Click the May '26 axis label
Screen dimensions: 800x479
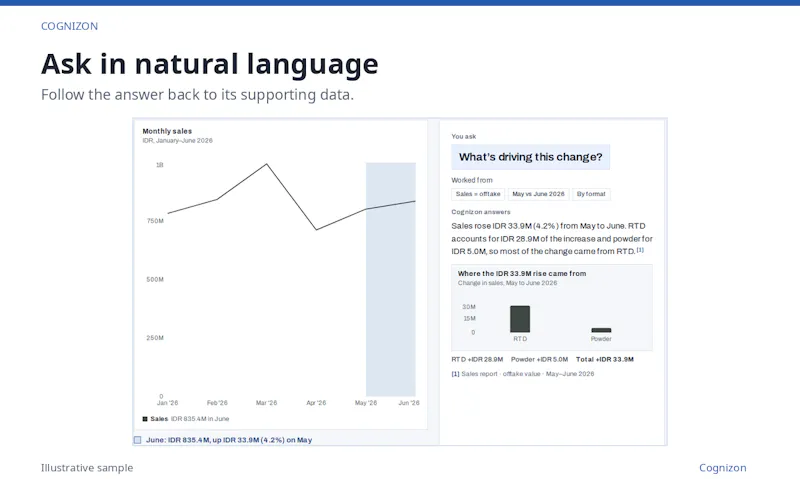point(366,403)
